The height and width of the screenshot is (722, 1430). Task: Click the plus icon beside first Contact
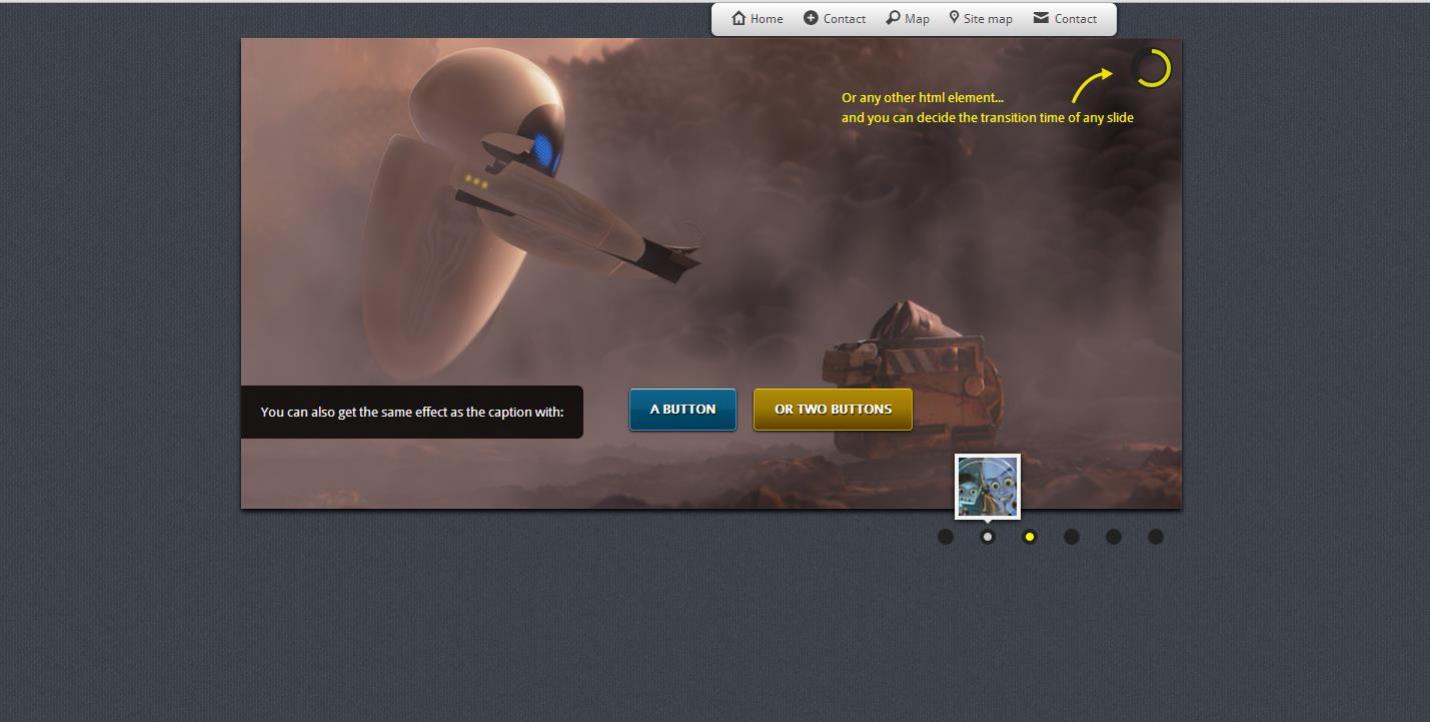[811, 18]
